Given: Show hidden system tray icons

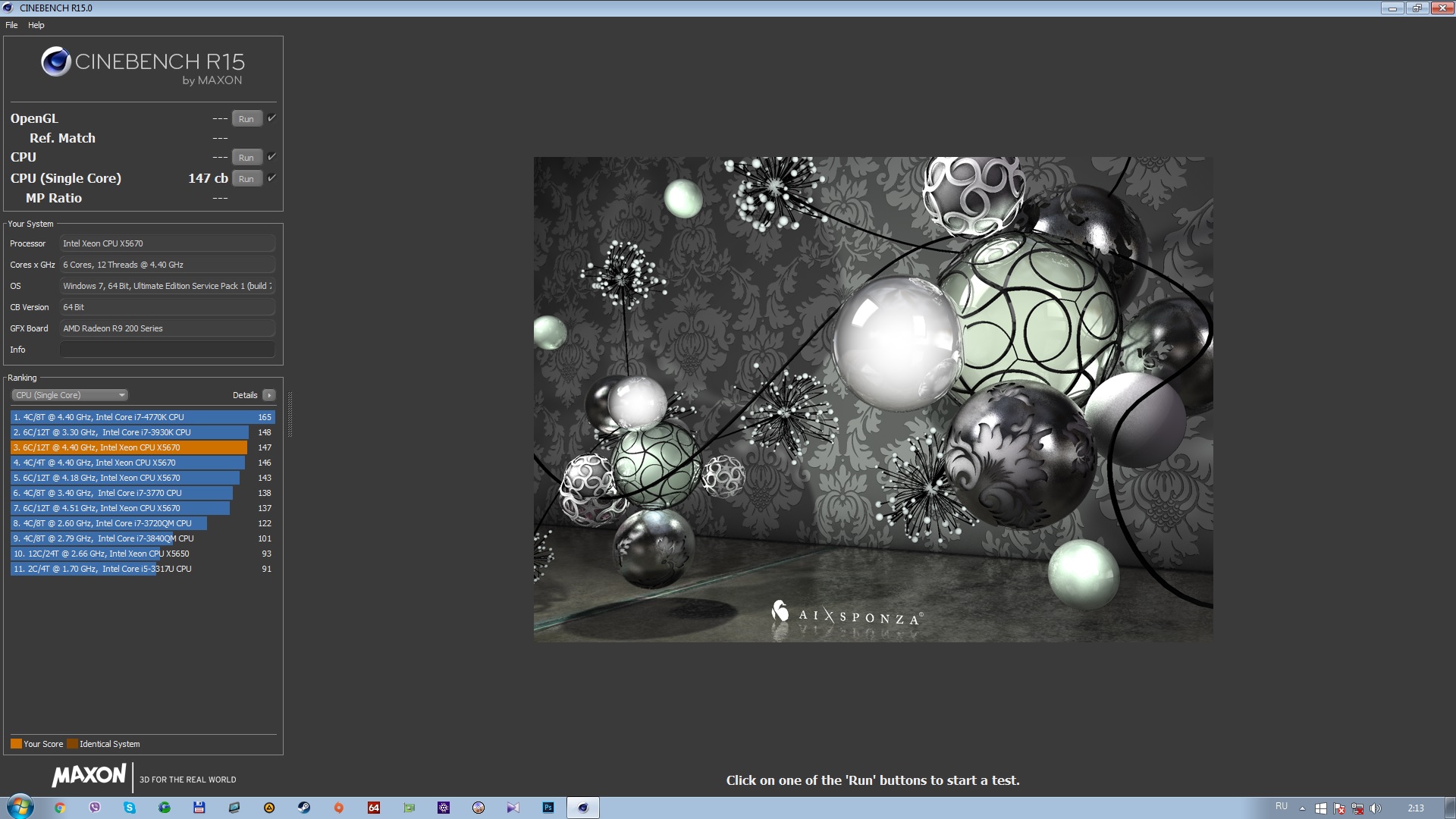Looking at the screenshot, I should pyautogui.click(x=1302, y=808).
